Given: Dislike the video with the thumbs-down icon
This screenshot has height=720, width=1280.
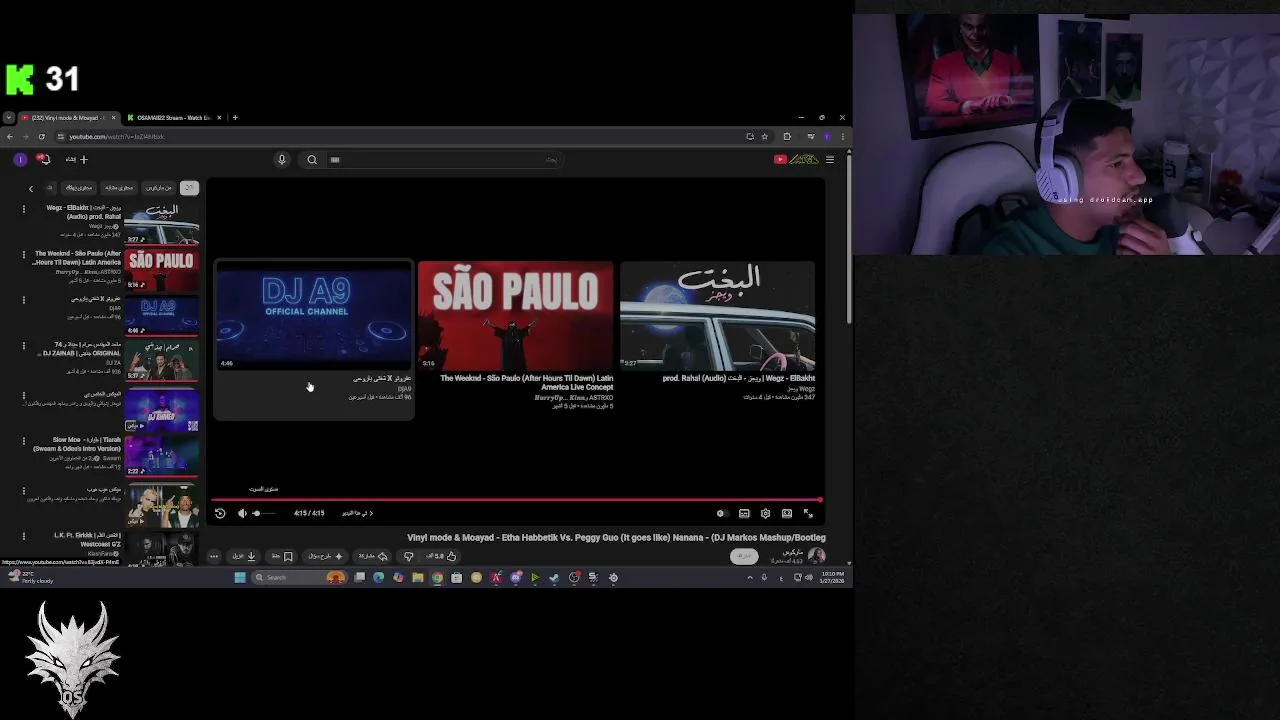Looking at the screenshot, I should point(408,556).
